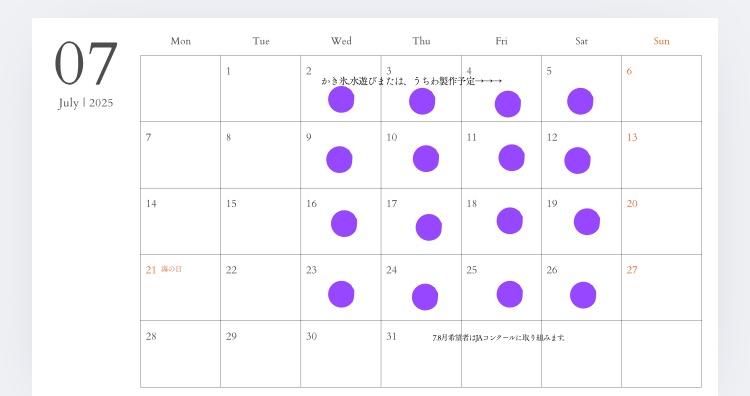
Task: Click the large 07 month heading
Action: pyautogui.click(x=86, y=63)
